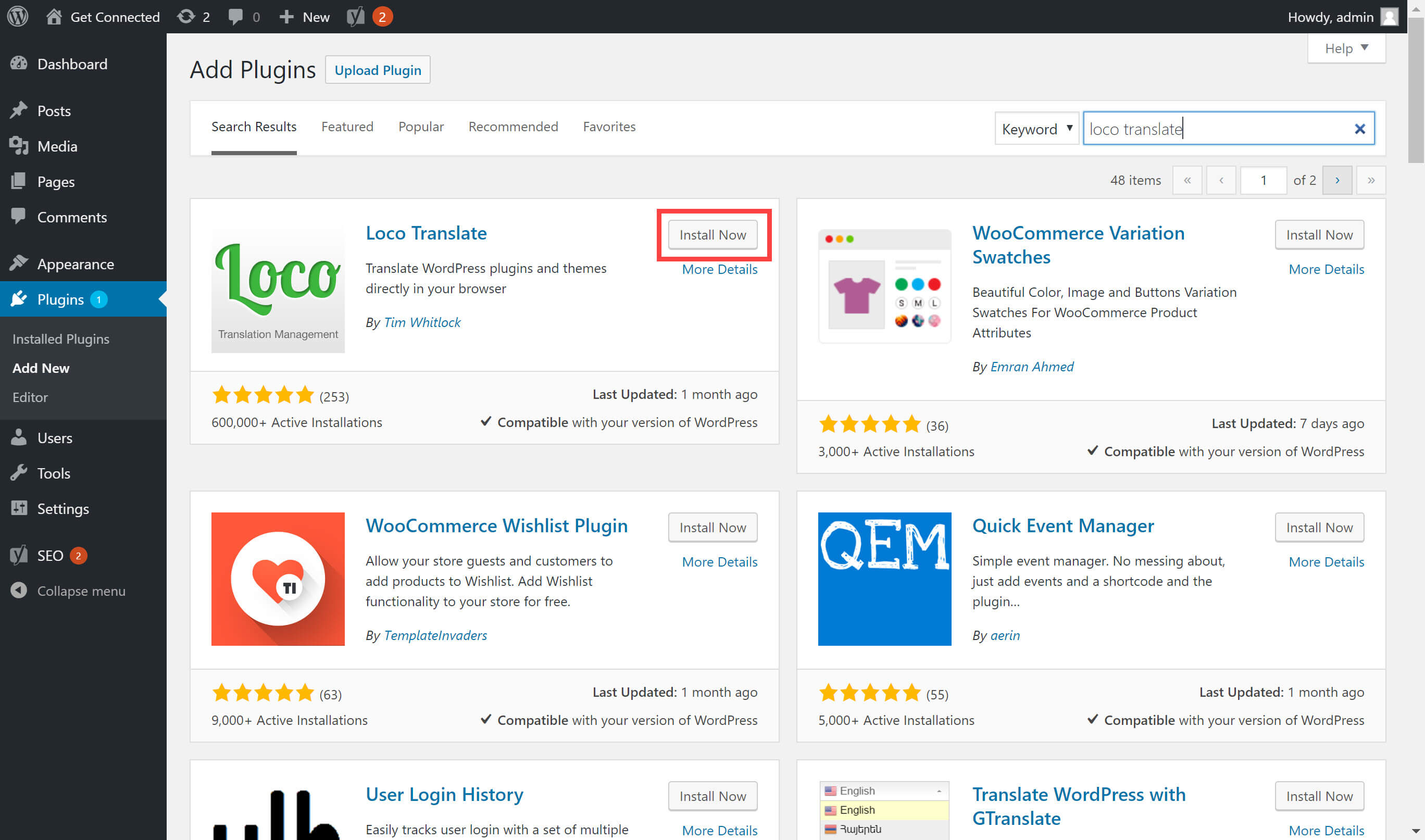Expand the Help dropdown tab
This screenshot has height=840, width=1425.
pos(1346,48)
